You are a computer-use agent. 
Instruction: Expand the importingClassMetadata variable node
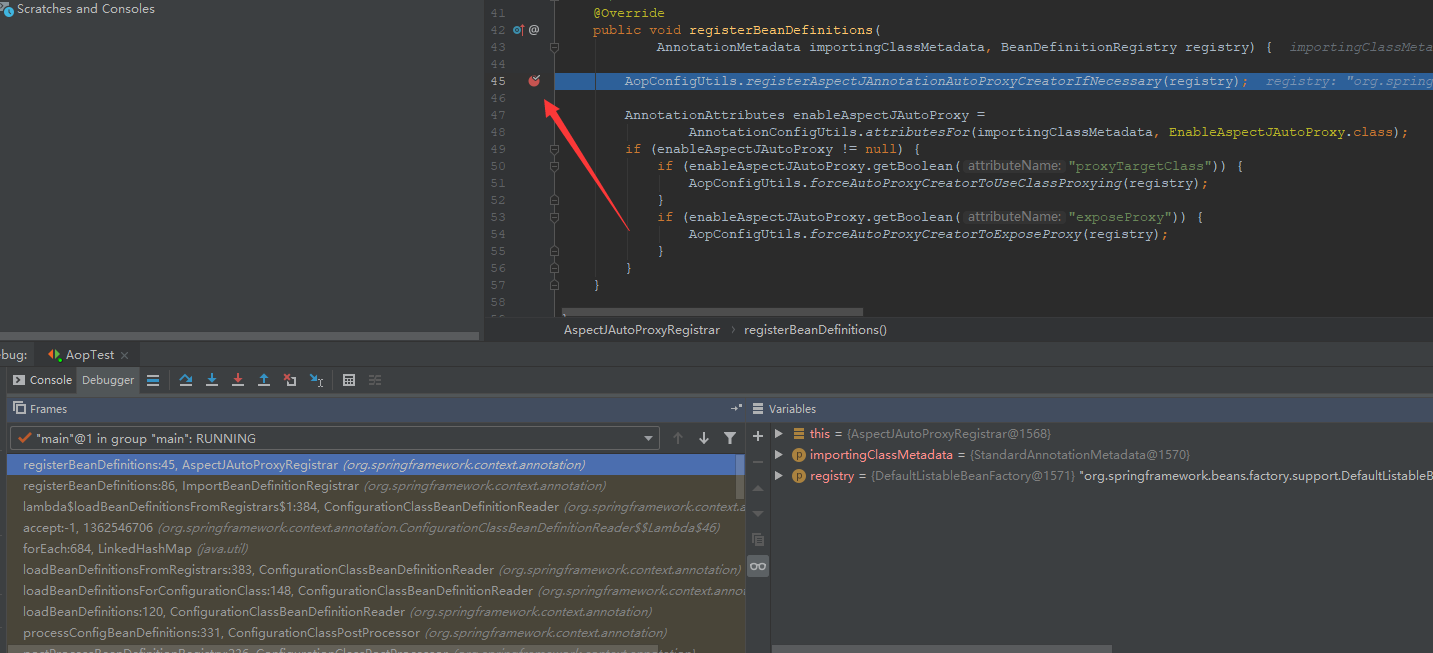[780, 455]
